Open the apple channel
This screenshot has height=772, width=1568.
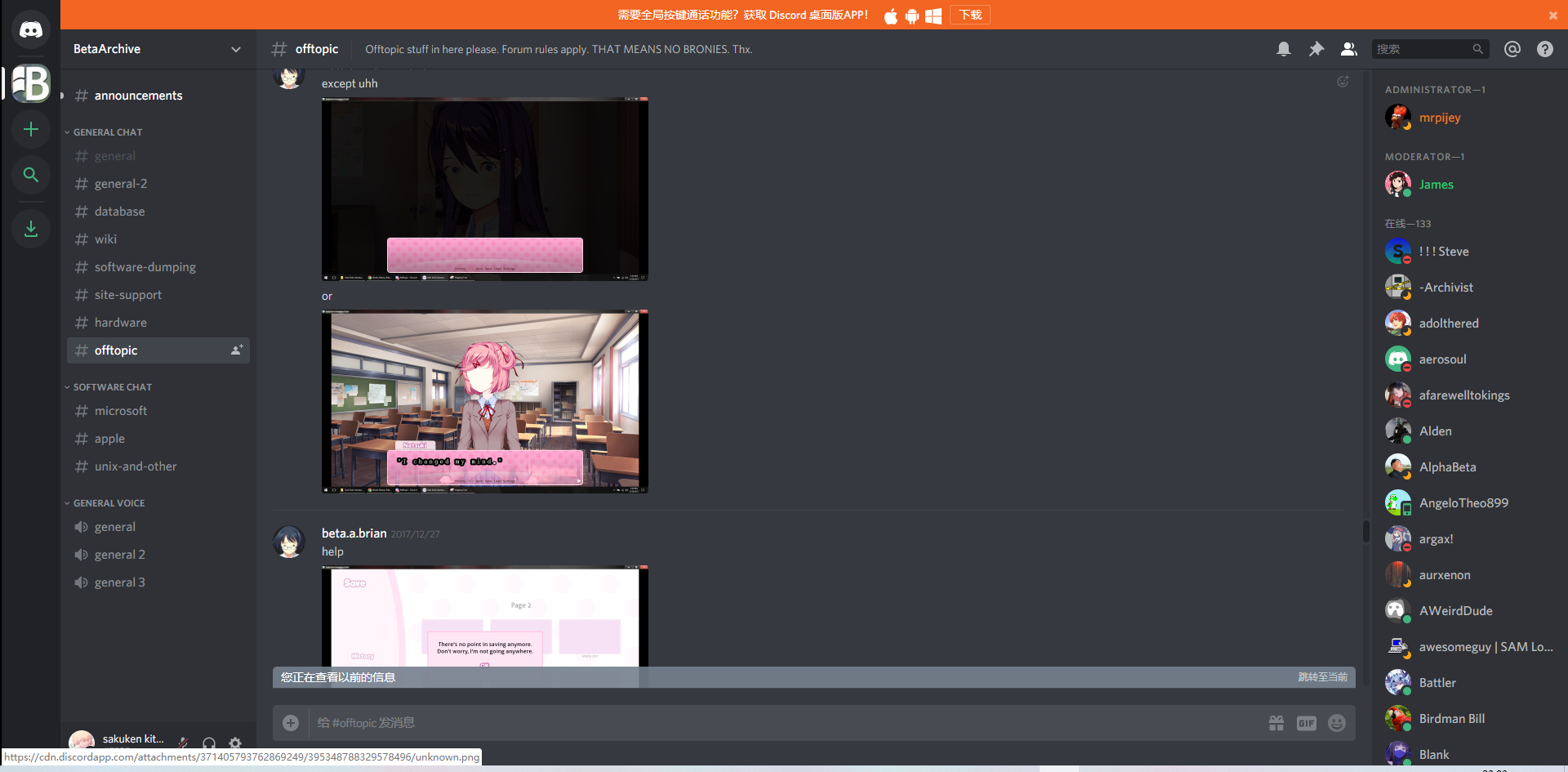point(158,439)
